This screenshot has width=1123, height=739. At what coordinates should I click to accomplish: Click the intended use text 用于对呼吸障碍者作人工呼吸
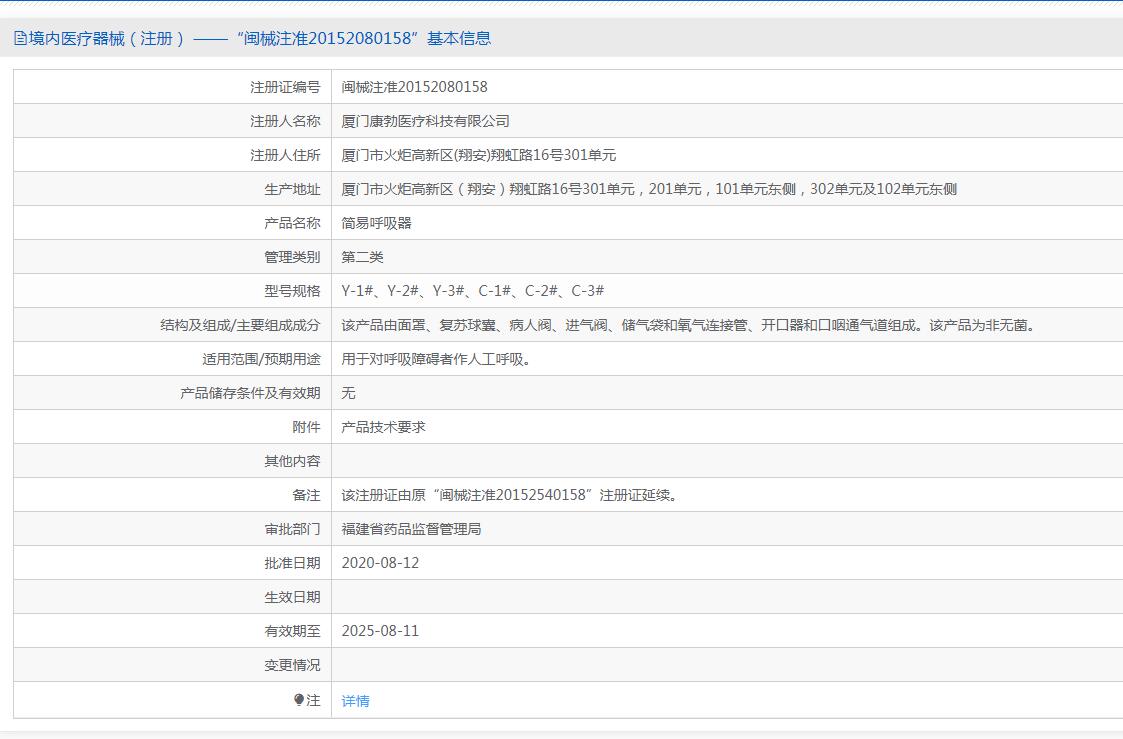436,359
